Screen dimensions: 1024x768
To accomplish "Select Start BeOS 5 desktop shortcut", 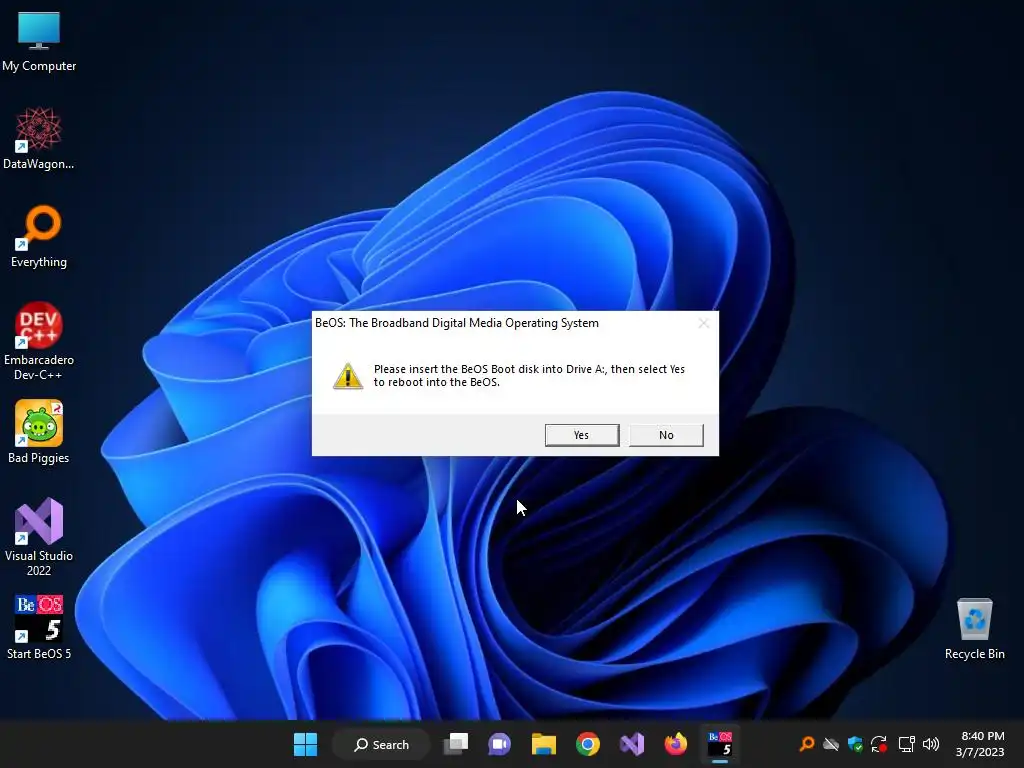I will coord(39,628).
